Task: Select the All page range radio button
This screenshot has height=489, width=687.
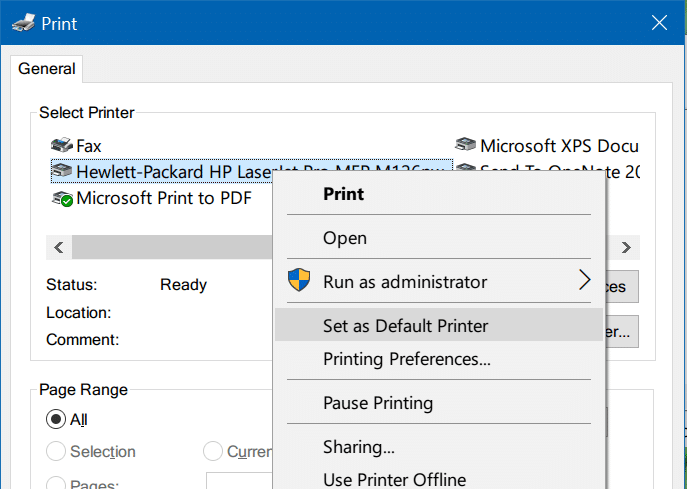Action: pyautogui.click(x=56, y=419)
